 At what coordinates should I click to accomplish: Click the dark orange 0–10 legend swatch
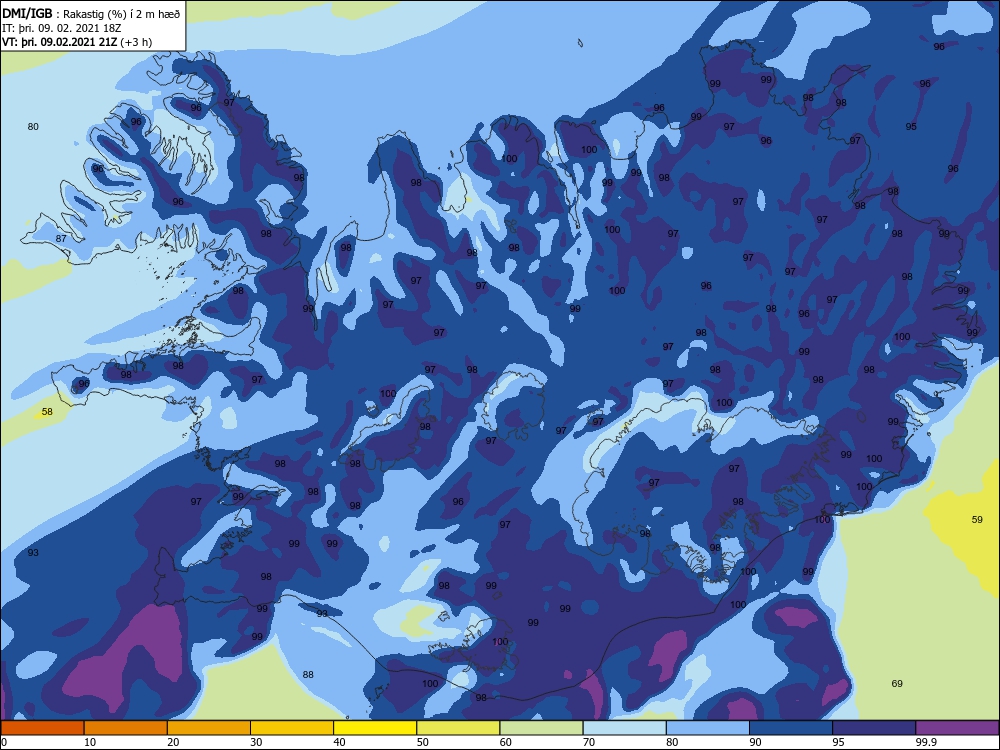click(42, 728)
